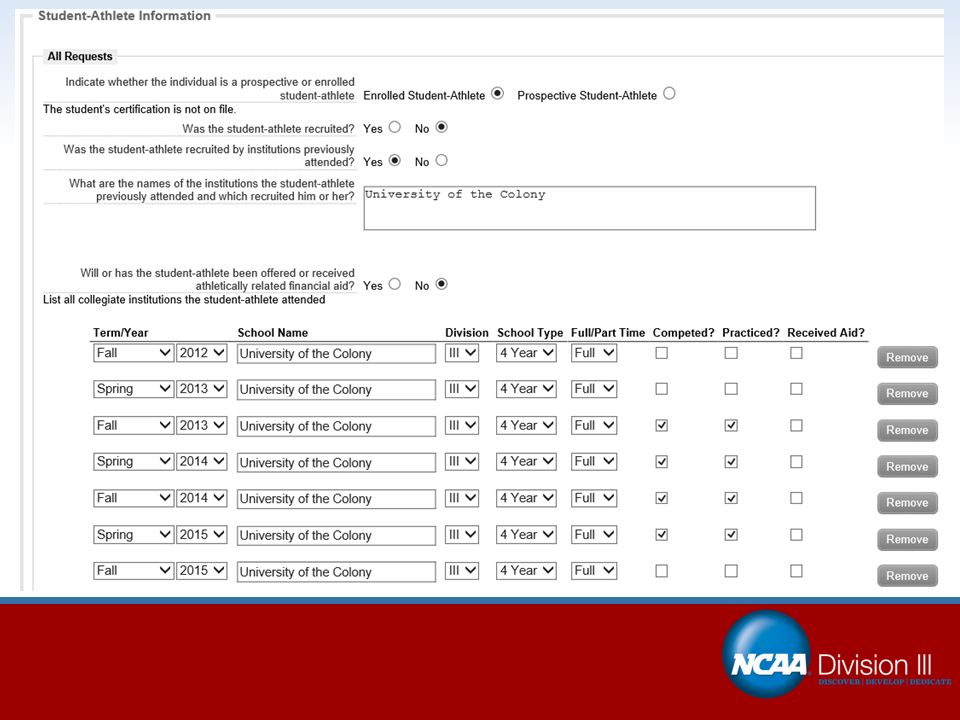Open term dropdown for Spring 2015 row

[133, 534]
